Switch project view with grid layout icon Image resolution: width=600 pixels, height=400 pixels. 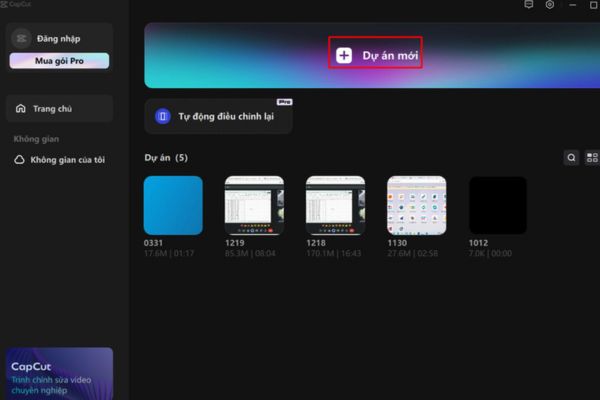(591, 158)
